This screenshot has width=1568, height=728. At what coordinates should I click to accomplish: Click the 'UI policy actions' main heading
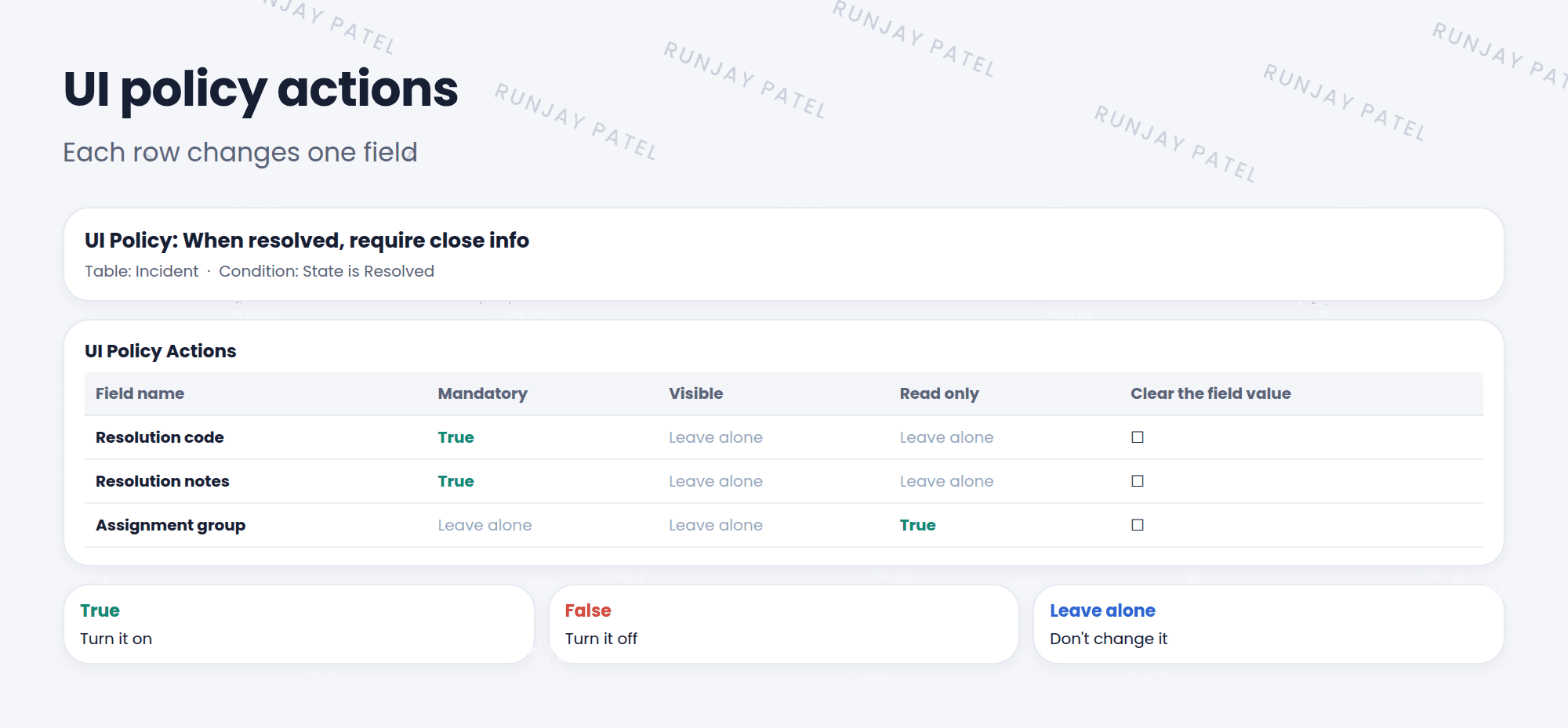260,90
